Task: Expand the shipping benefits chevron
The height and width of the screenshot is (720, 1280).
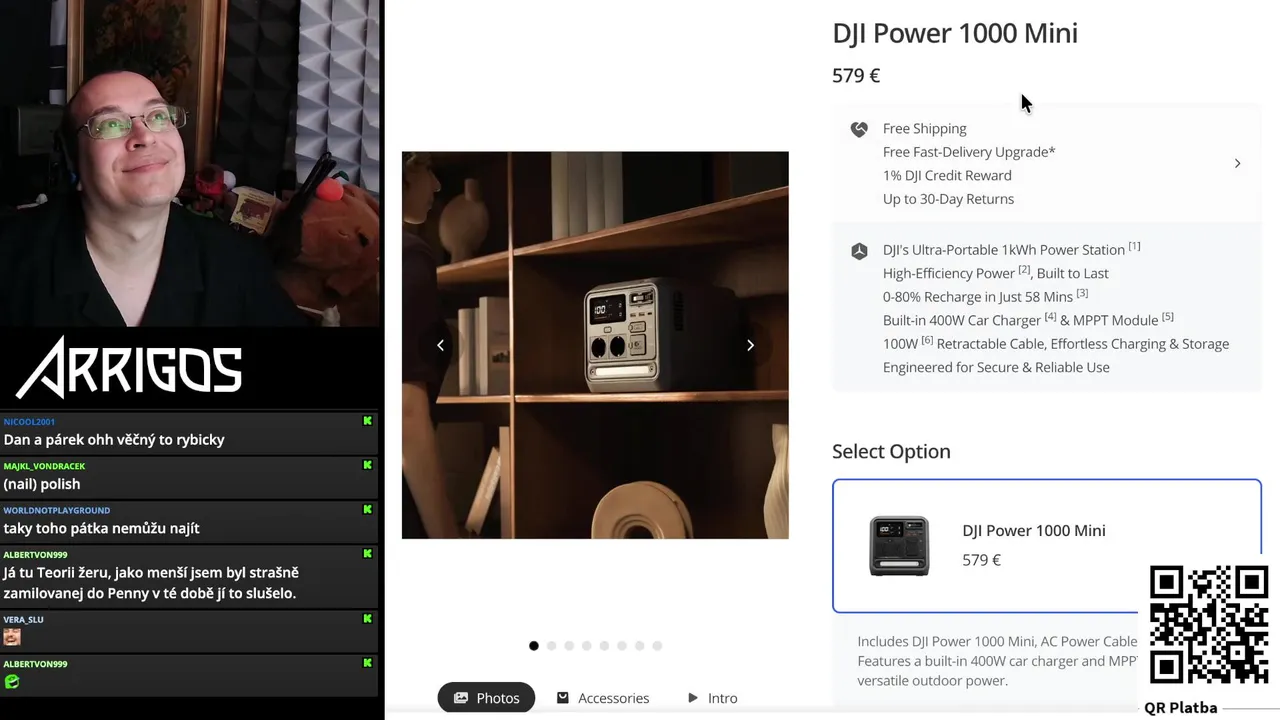Action: [1237, 163]
